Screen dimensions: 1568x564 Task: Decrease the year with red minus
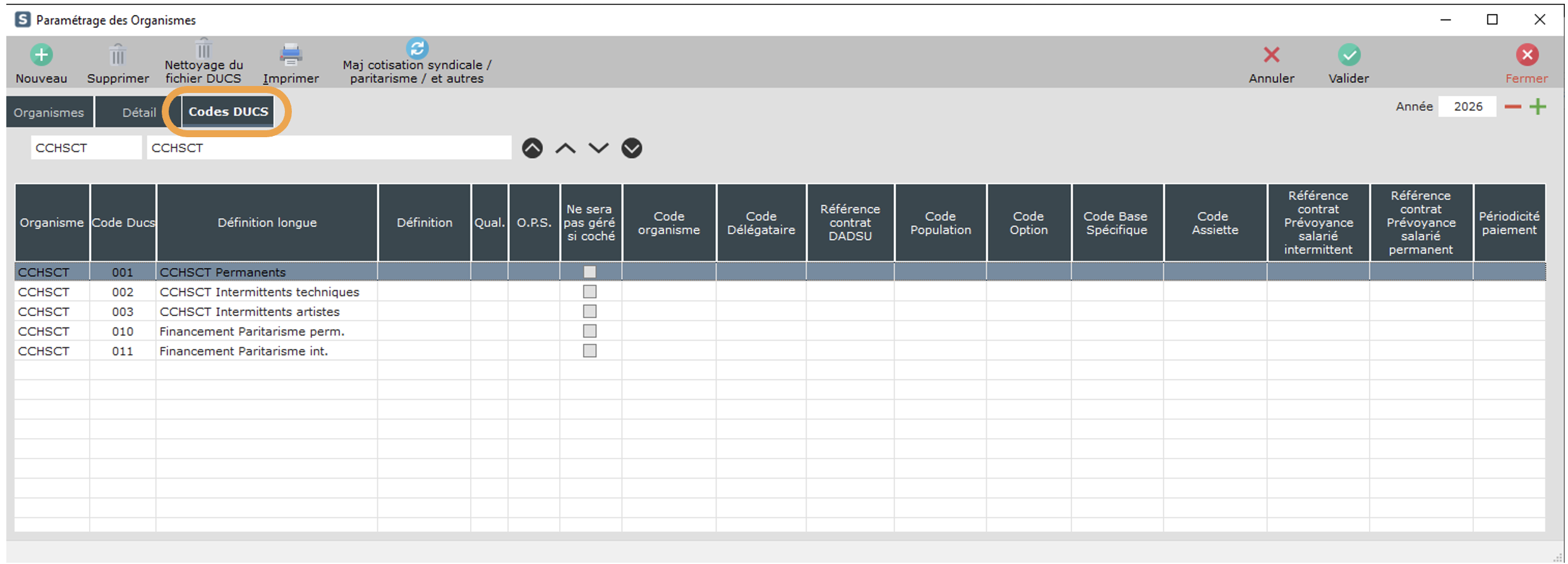1512,107
